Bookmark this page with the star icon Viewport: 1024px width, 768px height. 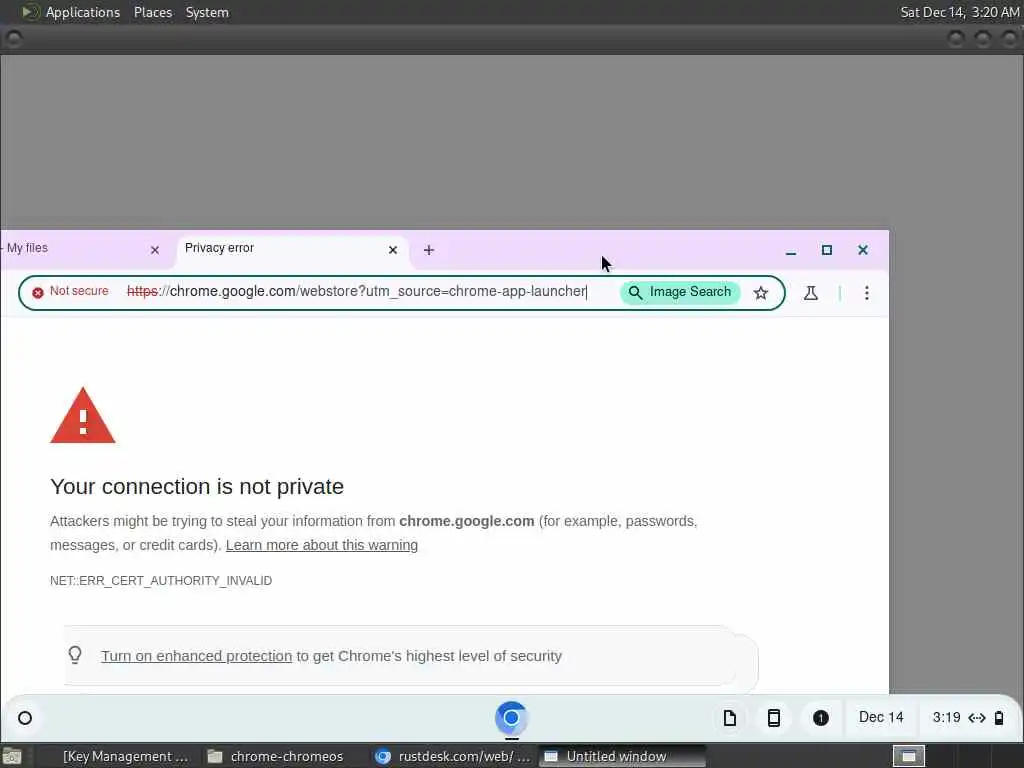point(761,293)
